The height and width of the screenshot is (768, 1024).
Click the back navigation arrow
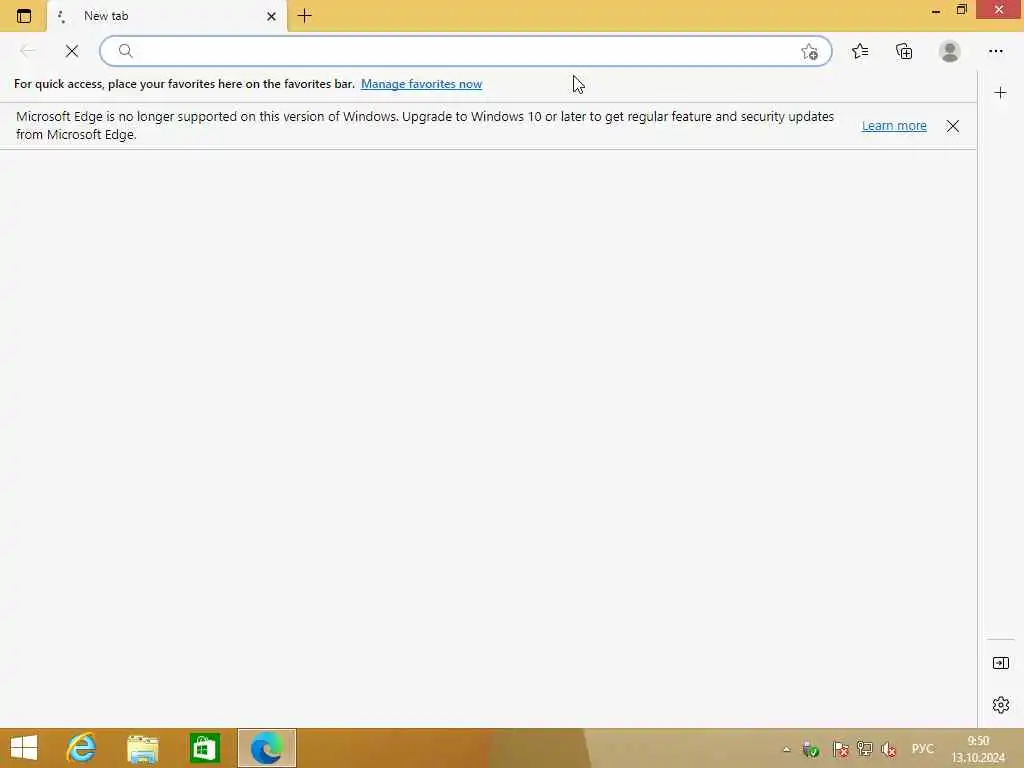click(x=28, y=51)
